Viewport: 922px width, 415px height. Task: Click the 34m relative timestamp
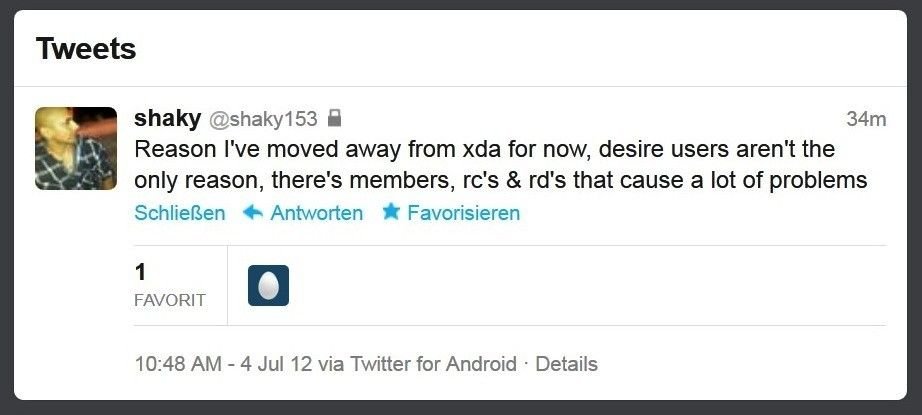pos(866,119)
